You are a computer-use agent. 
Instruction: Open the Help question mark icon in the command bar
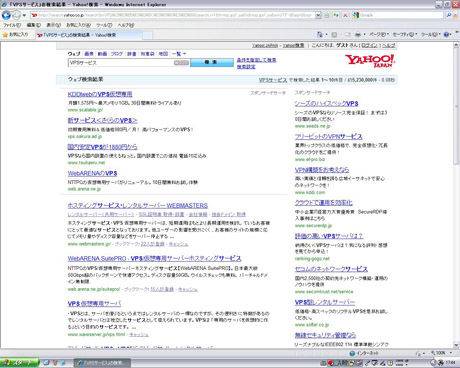pyautogui.click(x=446, y=34)
